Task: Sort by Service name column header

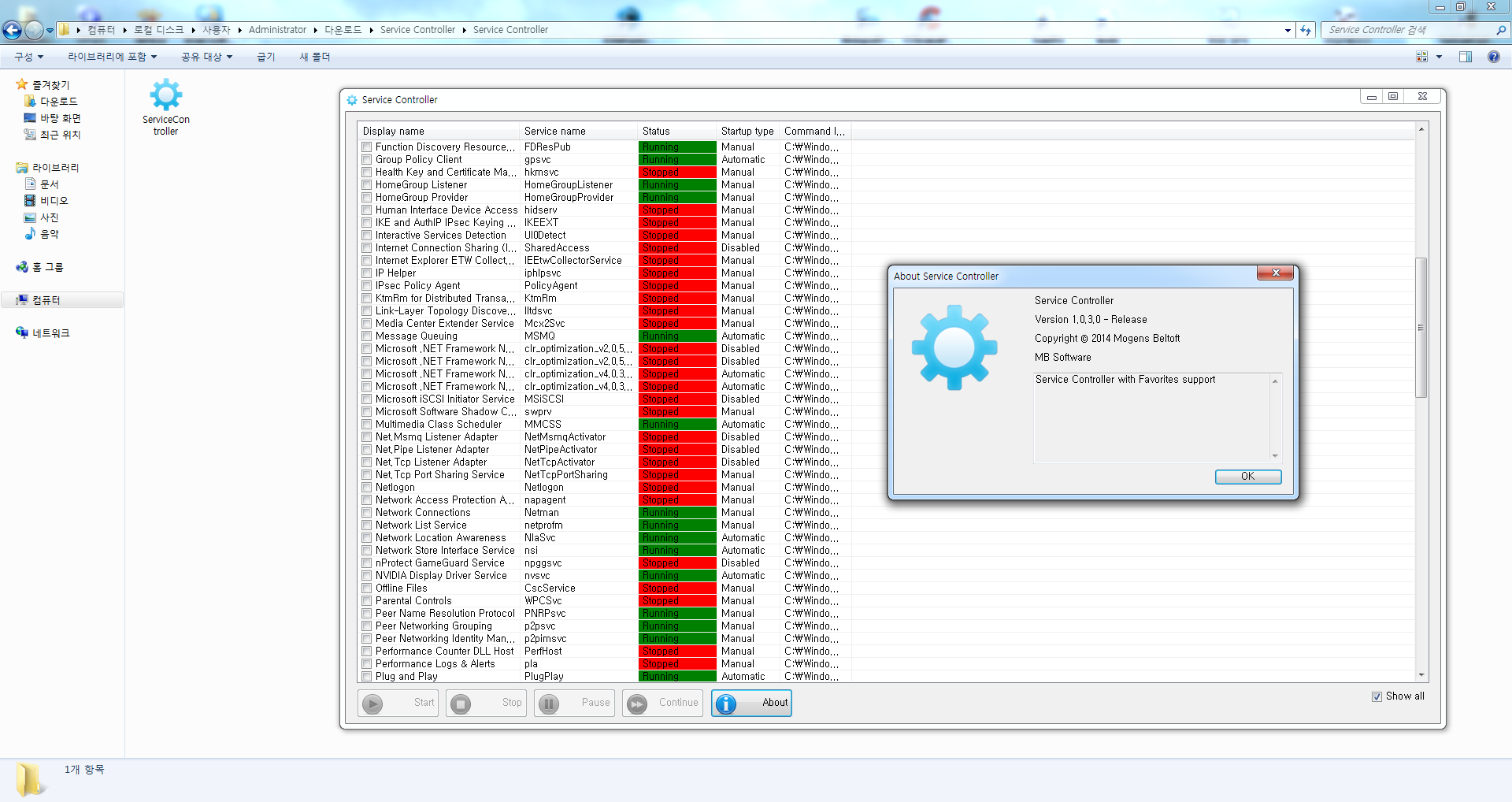Action: tap(579, 132)
